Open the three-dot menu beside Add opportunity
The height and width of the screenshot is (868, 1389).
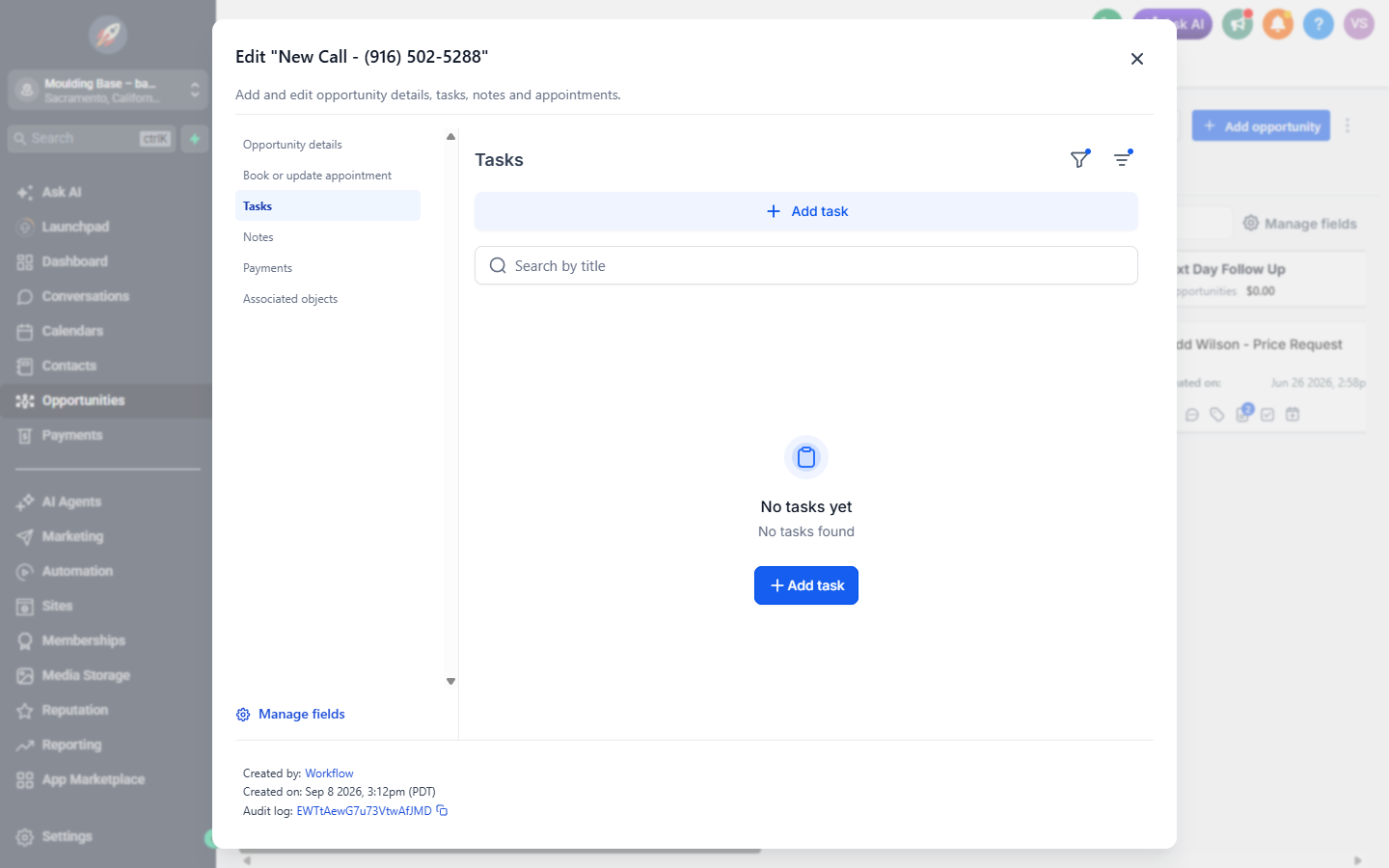pyautogui.click(x=1348, y=125)
